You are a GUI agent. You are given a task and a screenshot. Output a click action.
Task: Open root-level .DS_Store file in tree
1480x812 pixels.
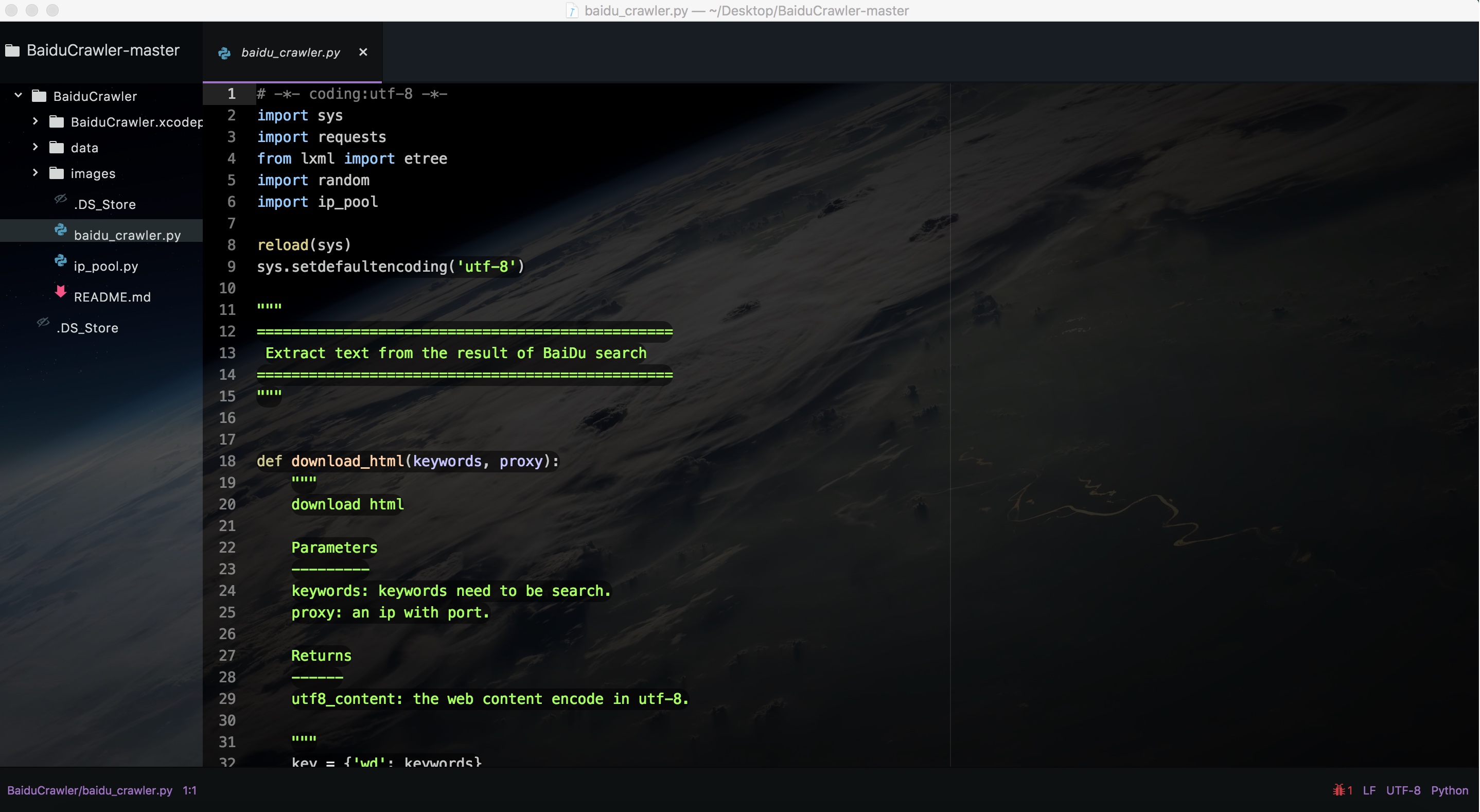[x=87, y=328]
